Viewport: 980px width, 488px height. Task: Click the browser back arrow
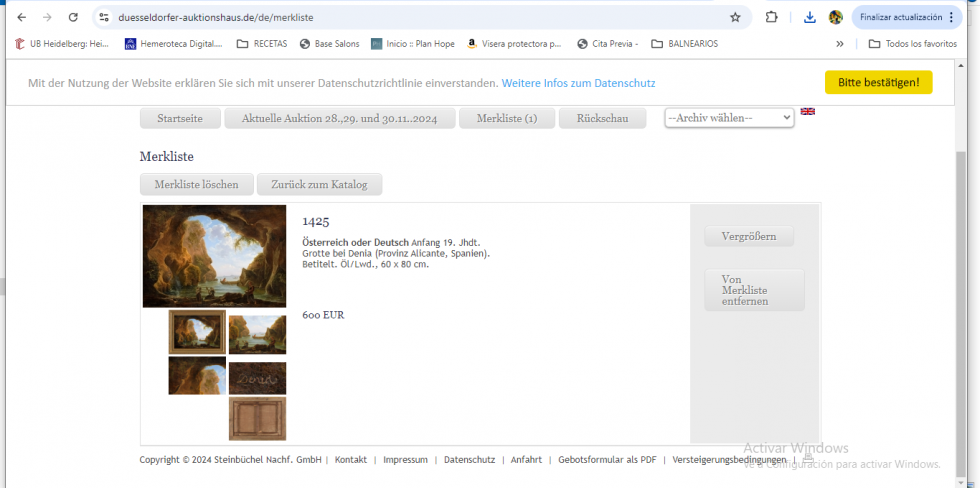point(22,17)
